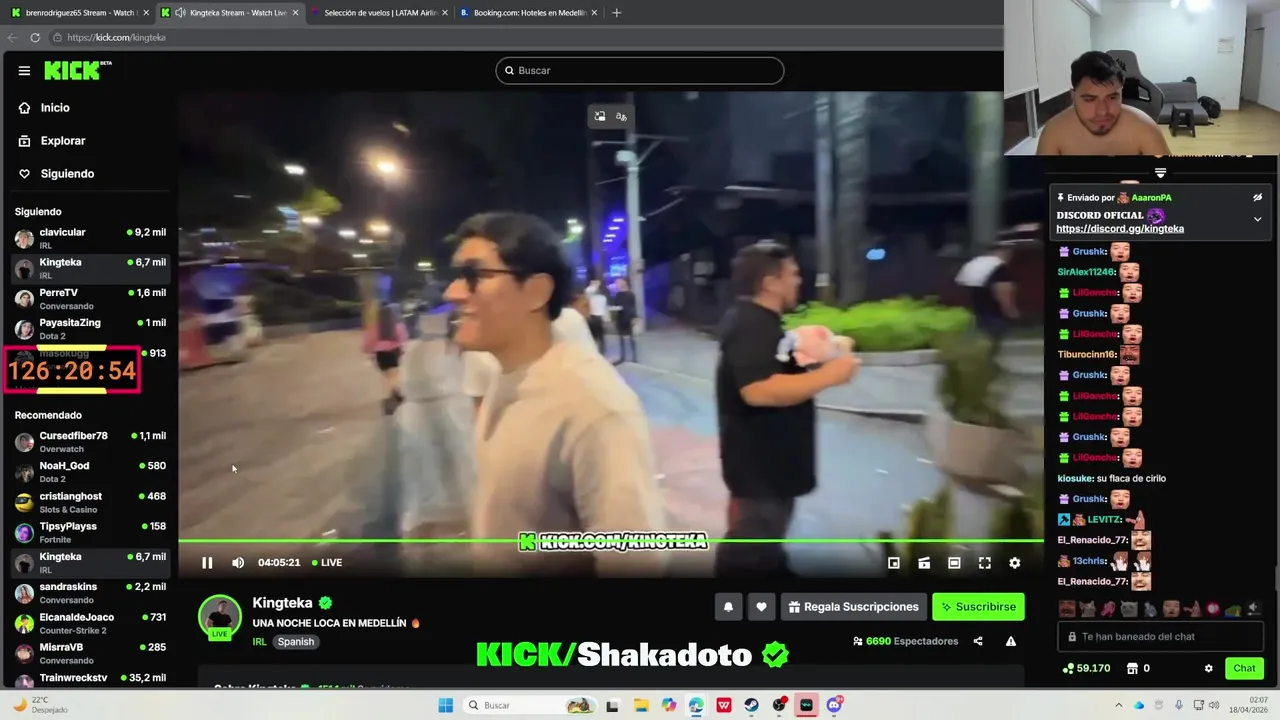Open PayasitaZing channel in sidebar
This screenshot has height=720, width=1280.
point(90,329)
